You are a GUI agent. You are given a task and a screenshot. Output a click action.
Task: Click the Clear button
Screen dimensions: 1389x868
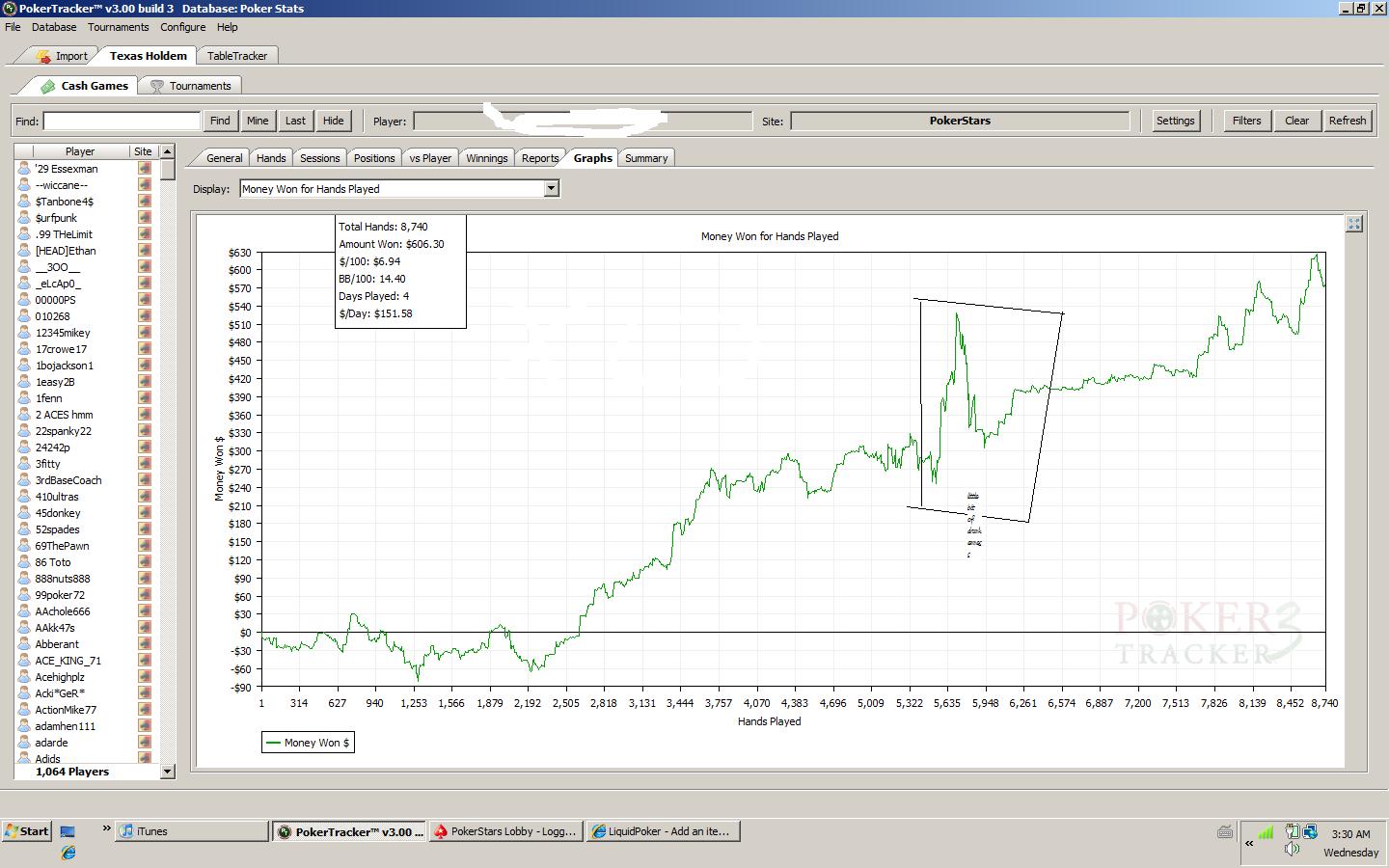pyautogui.click(x=1296, y=121)
